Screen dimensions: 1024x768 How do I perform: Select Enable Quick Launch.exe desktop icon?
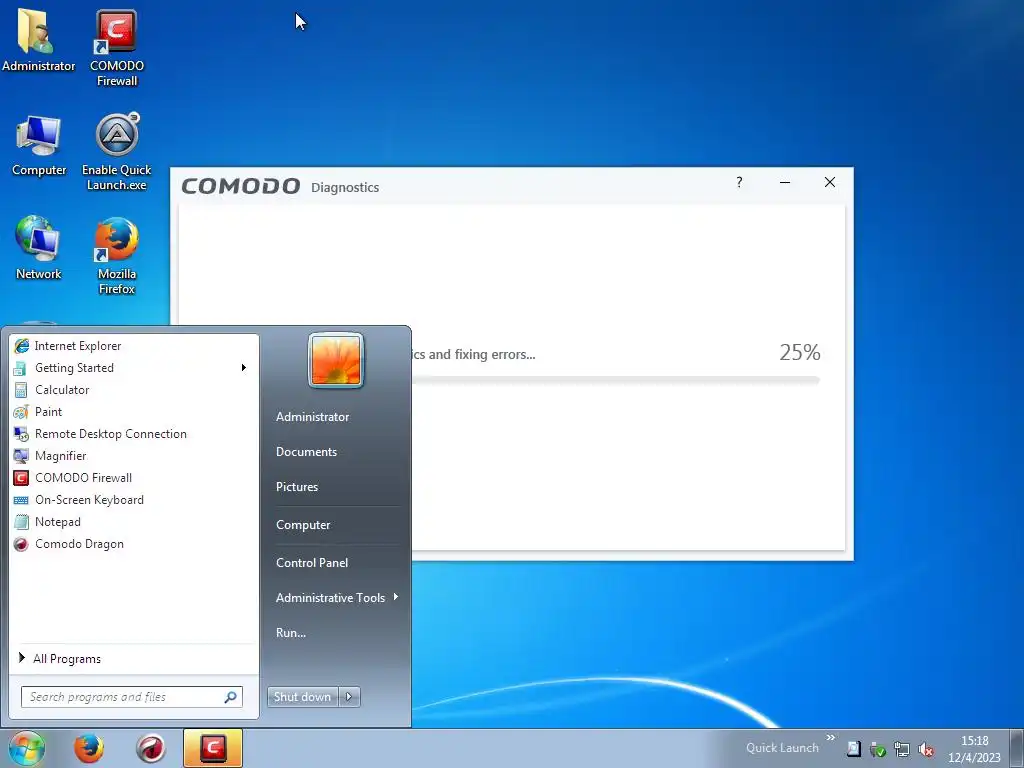[x=117, y=152]
